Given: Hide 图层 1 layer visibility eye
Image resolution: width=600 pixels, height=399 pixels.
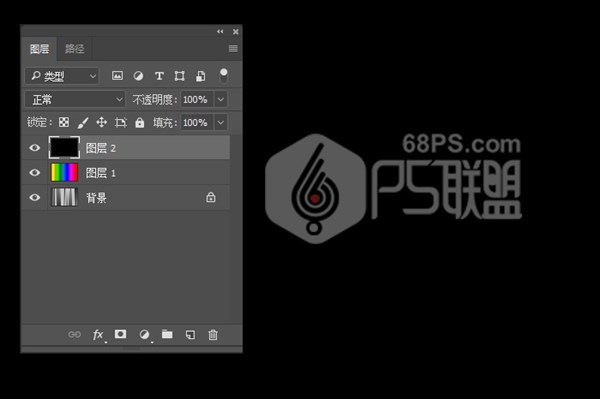Looking at the screenshot, I should pos(34,173).
